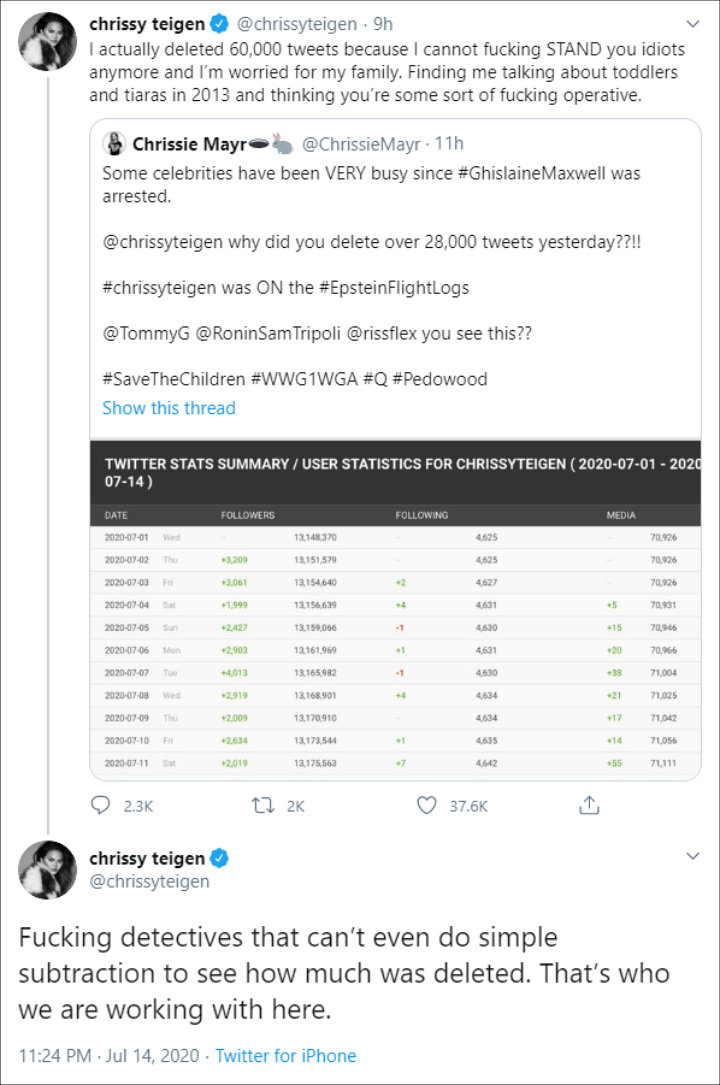Click the @RoninSamTripoli mention

(x=269, y=333)
